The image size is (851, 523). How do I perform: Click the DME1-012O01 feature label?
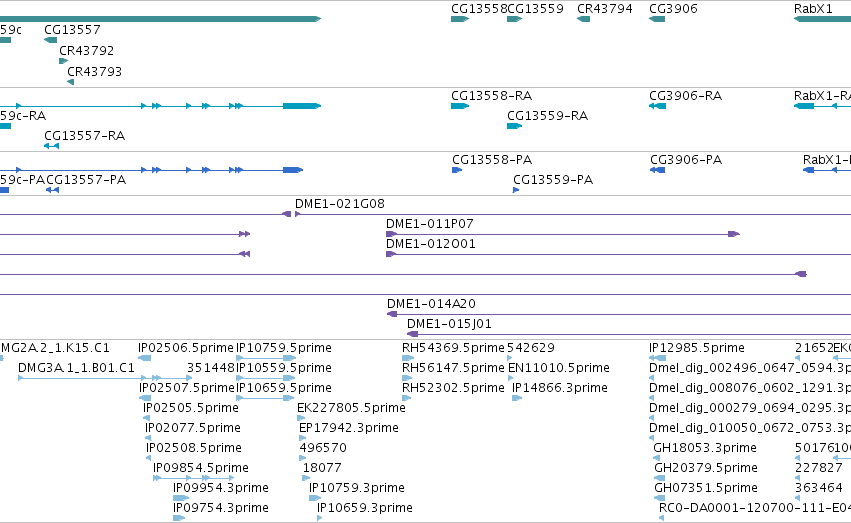431,244
